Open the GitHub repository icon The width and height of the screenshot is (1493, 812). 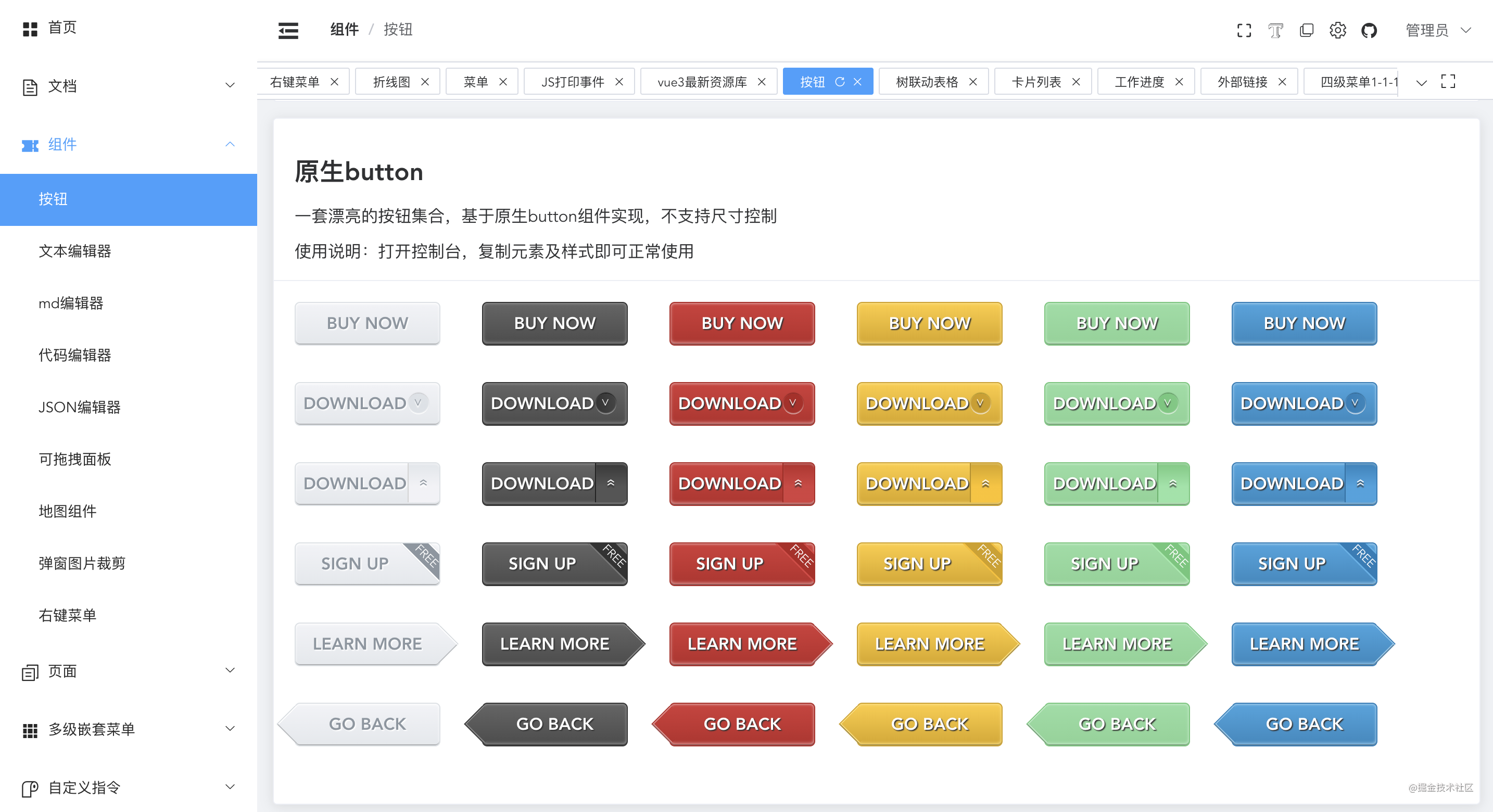point(1369,30)
